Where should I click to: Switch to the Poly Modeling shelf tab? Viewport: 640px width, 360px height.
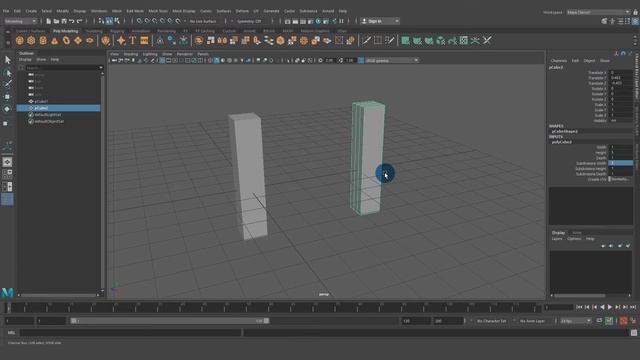tap(65, 31)
